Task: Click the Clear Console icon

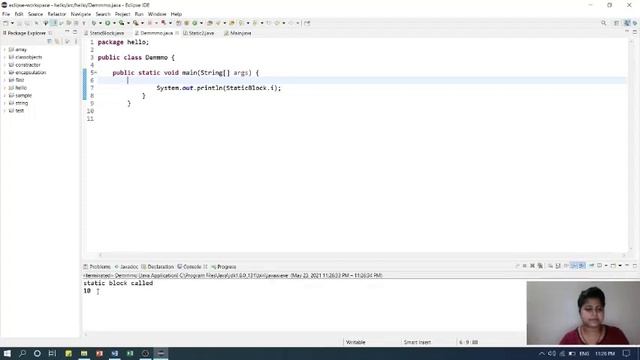Action: (x=550, y=266)
